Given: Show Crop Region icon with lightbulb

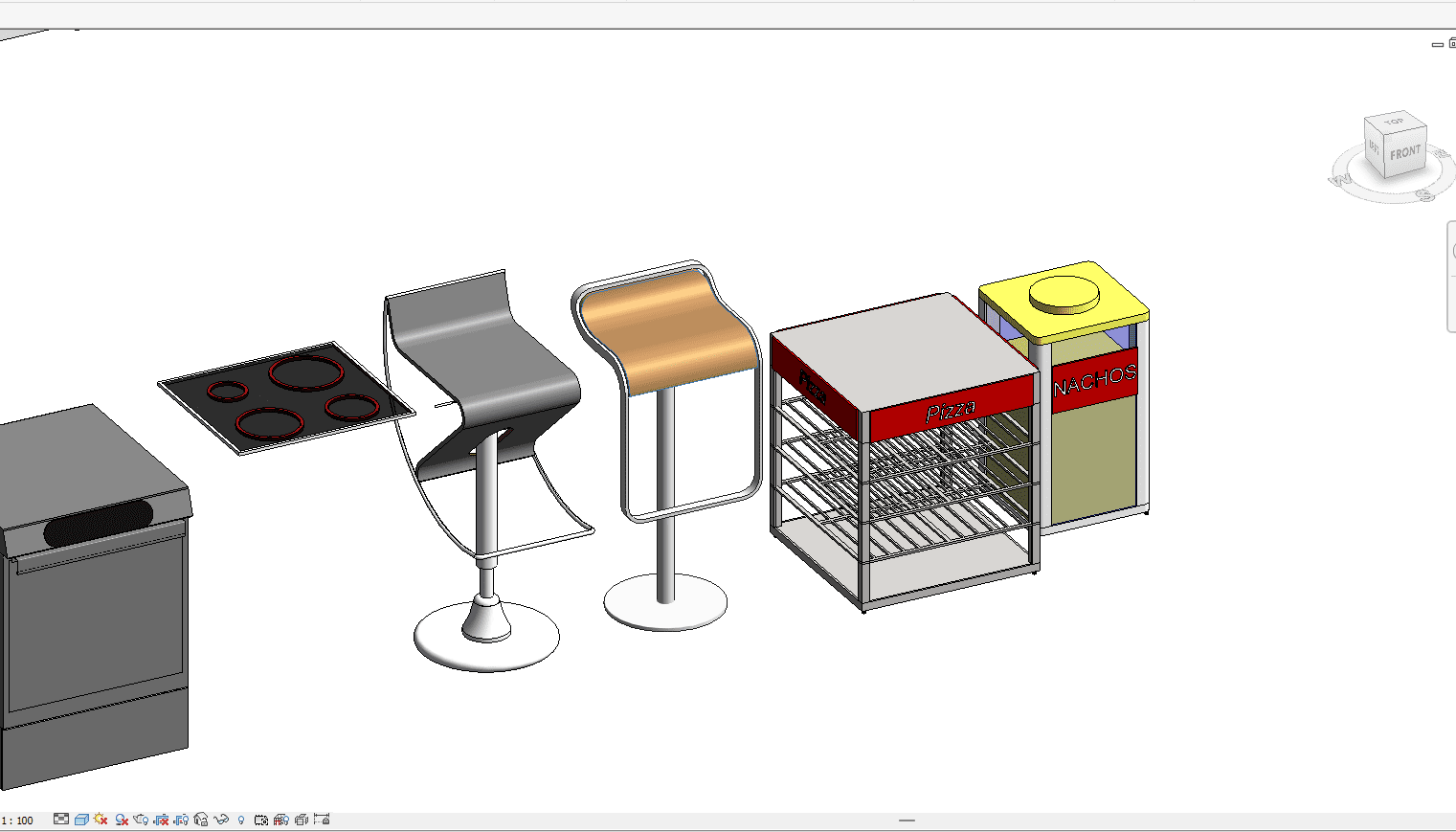Looking at the screenshot, I should coord(181,820).
